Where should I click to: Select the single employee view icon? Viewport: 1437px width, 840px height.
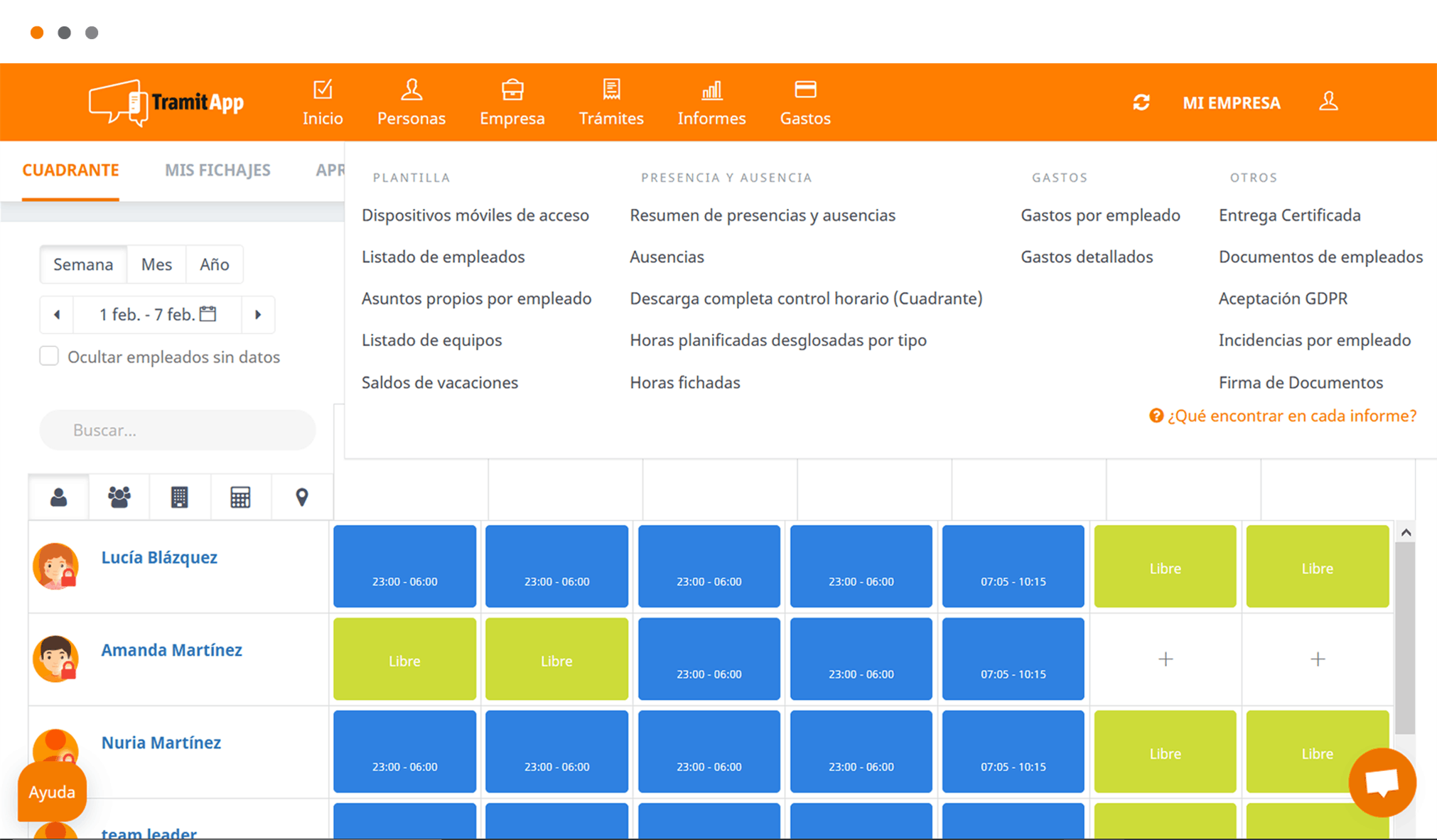point(59,497)
